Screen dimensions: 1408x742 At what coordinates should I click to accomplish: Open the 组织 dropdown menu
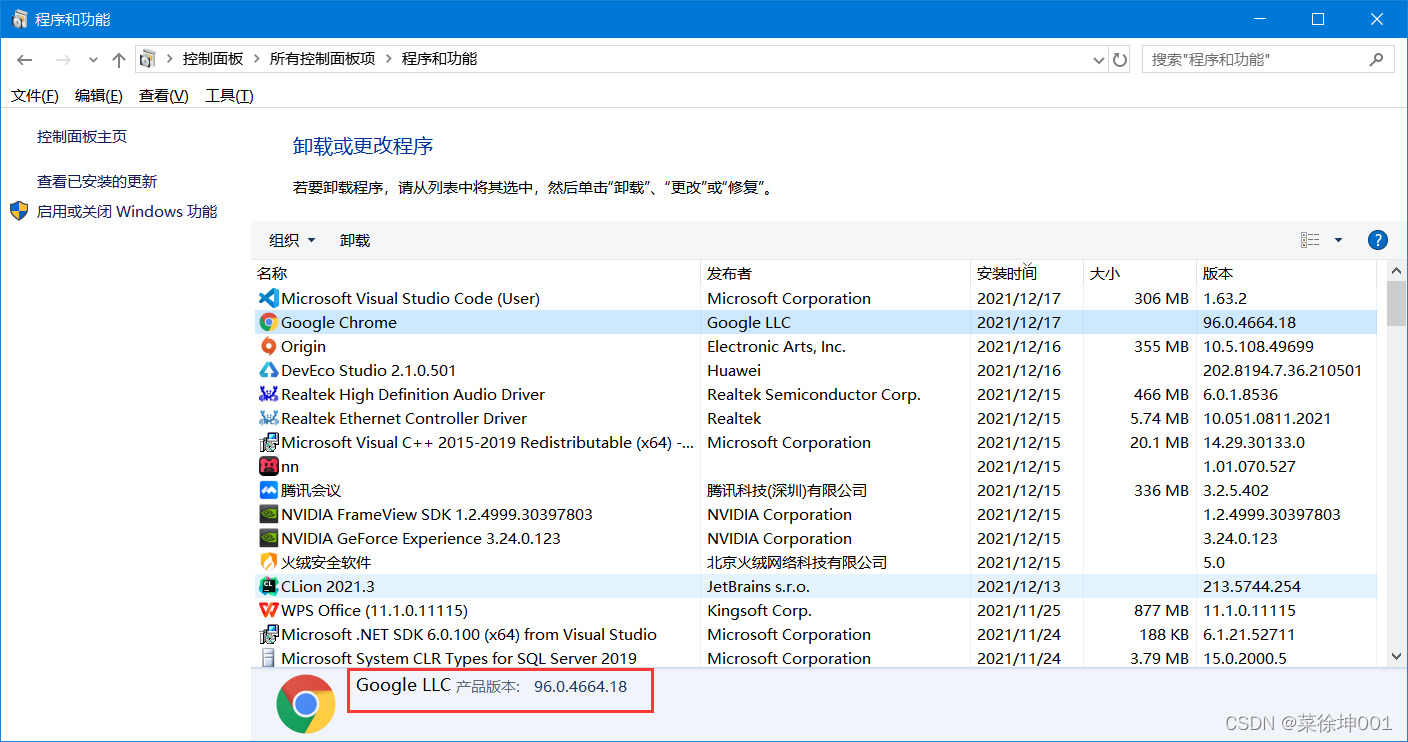tap(292, 240)
